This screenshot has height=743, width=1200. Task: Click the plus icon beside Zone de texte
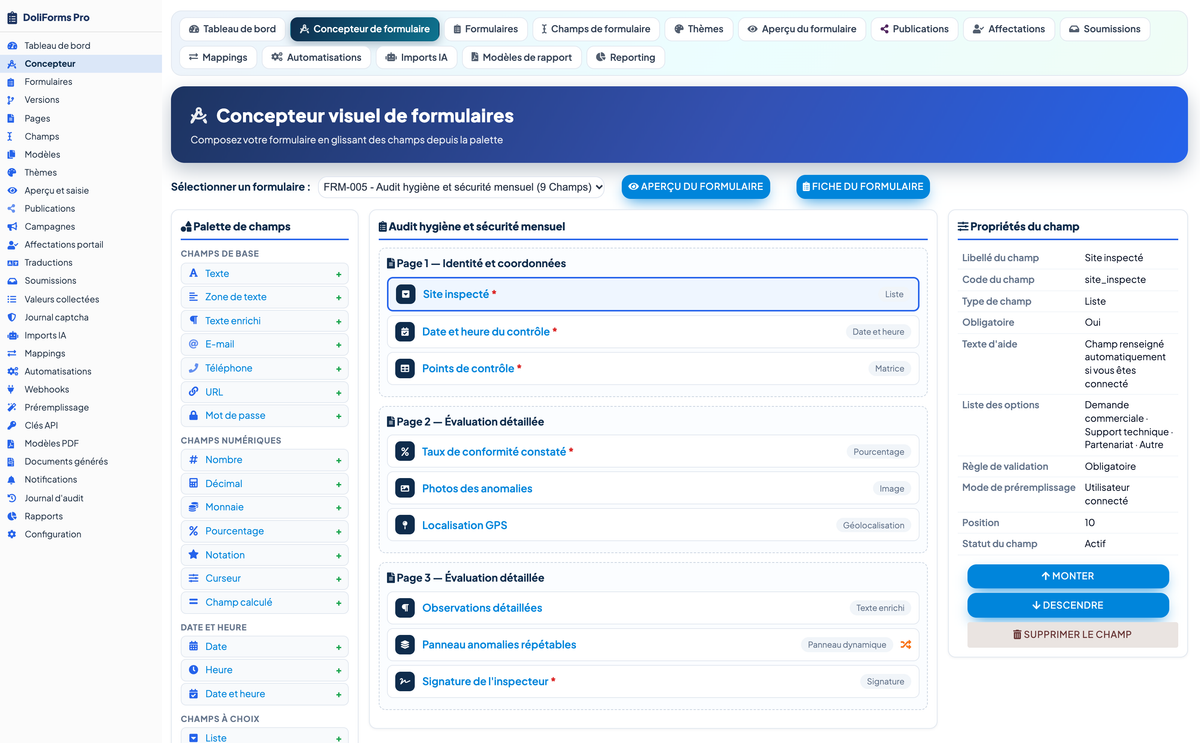[339, 298]
